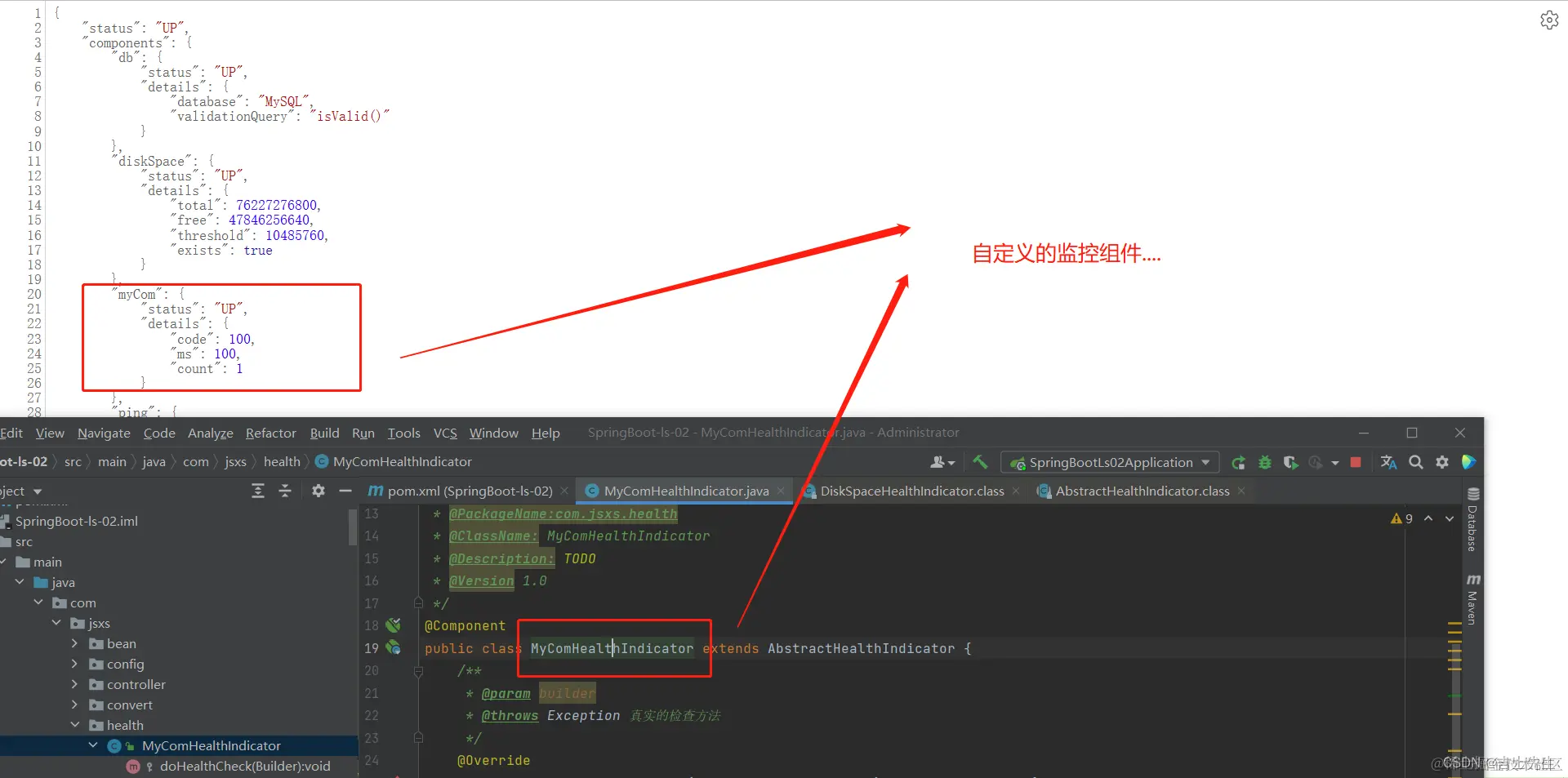Close the MyComHealthIndicator.java tab
The height and width of the screenshot is (778, 1568).
point(781,491)
